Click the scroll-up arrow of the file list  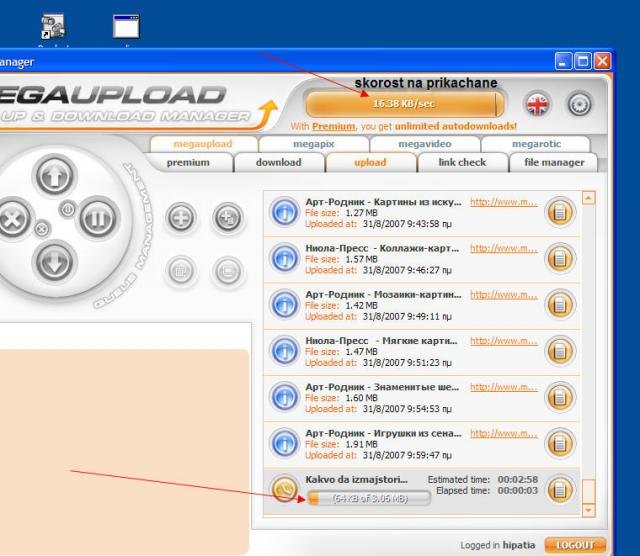(x=588, y=198)
